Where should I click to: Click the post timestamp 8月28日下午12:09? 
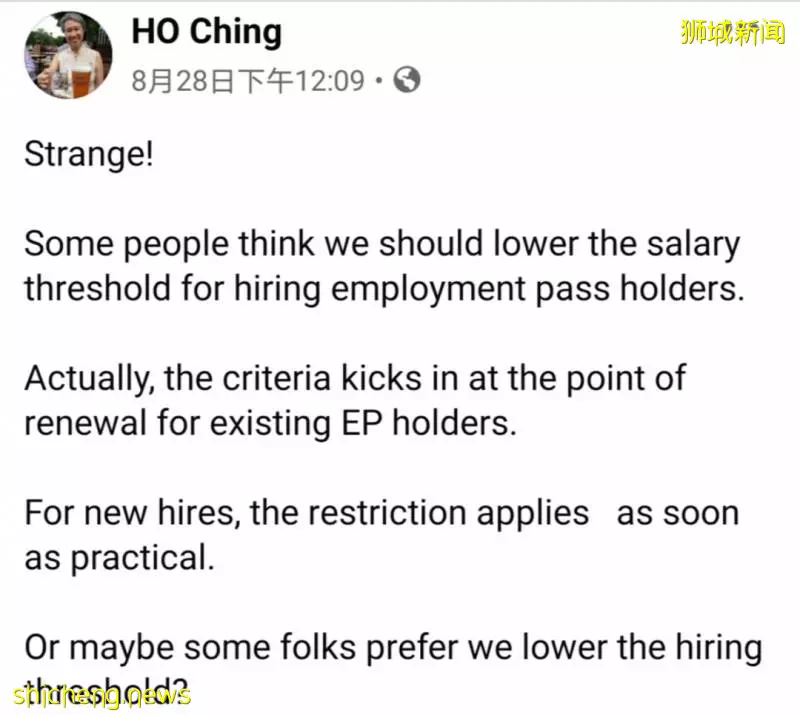point(248,81)
